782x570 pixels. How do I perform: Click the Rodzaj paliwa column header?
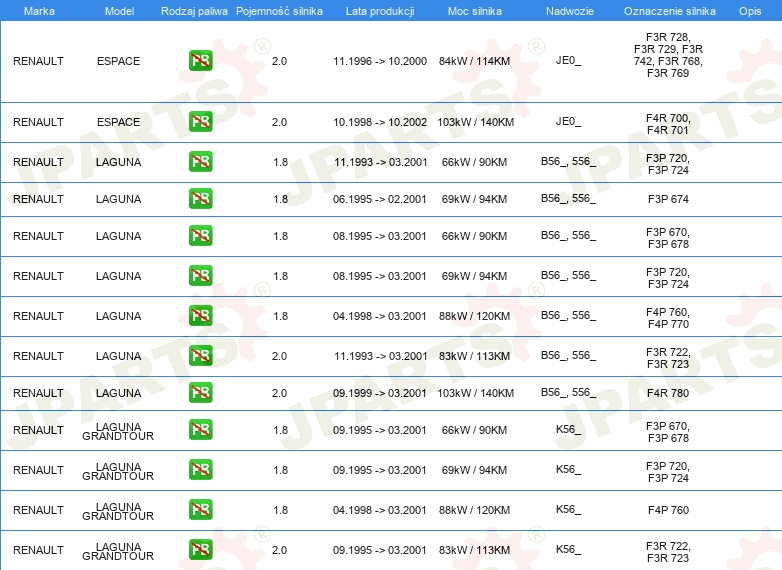(194, 10)
